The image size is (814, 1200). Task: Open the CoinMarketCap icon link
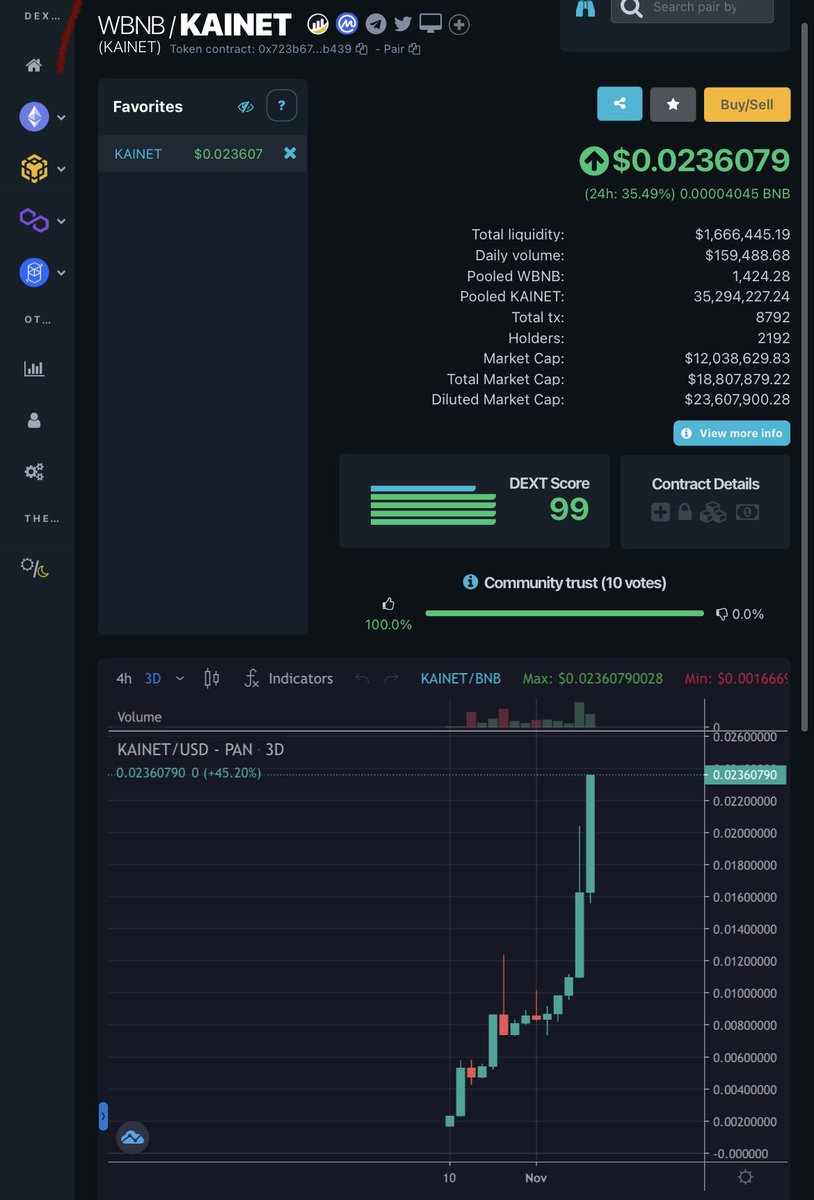(x=347, y=24)
